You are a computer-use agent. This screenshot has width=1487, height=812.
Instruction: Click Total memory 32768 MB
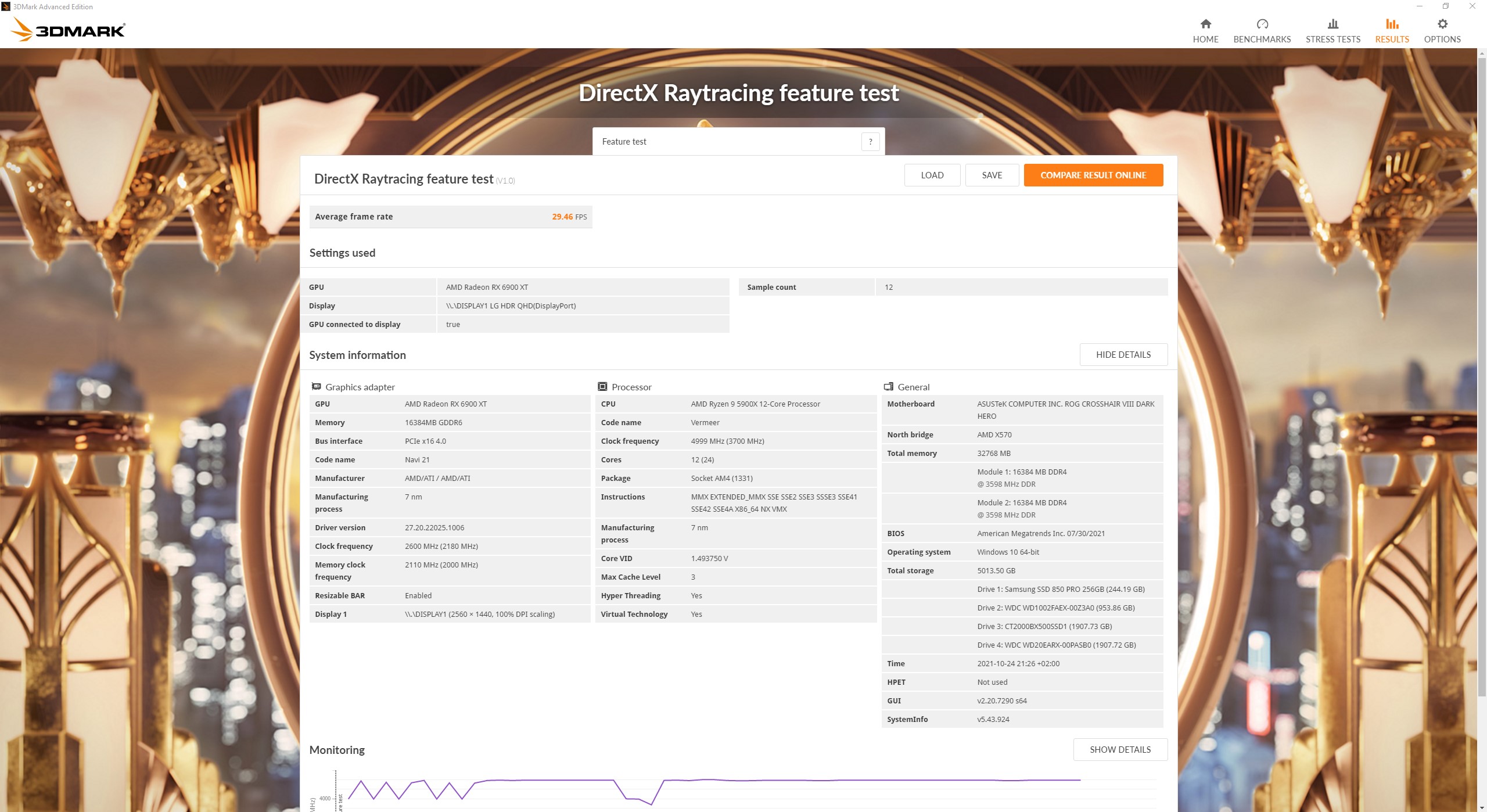[x=993, y=453]
